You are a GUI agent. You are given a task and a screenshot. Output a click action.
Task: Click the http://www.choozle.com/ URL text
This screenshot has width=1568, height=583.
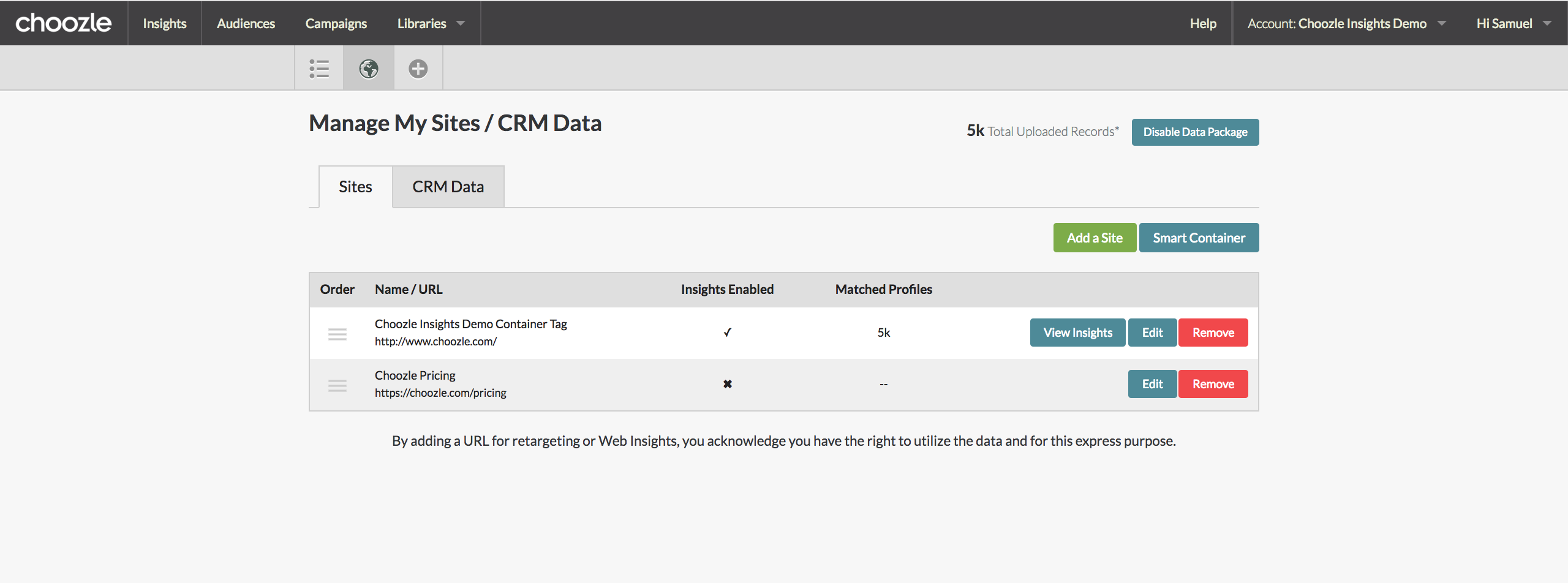coord(435,342)
